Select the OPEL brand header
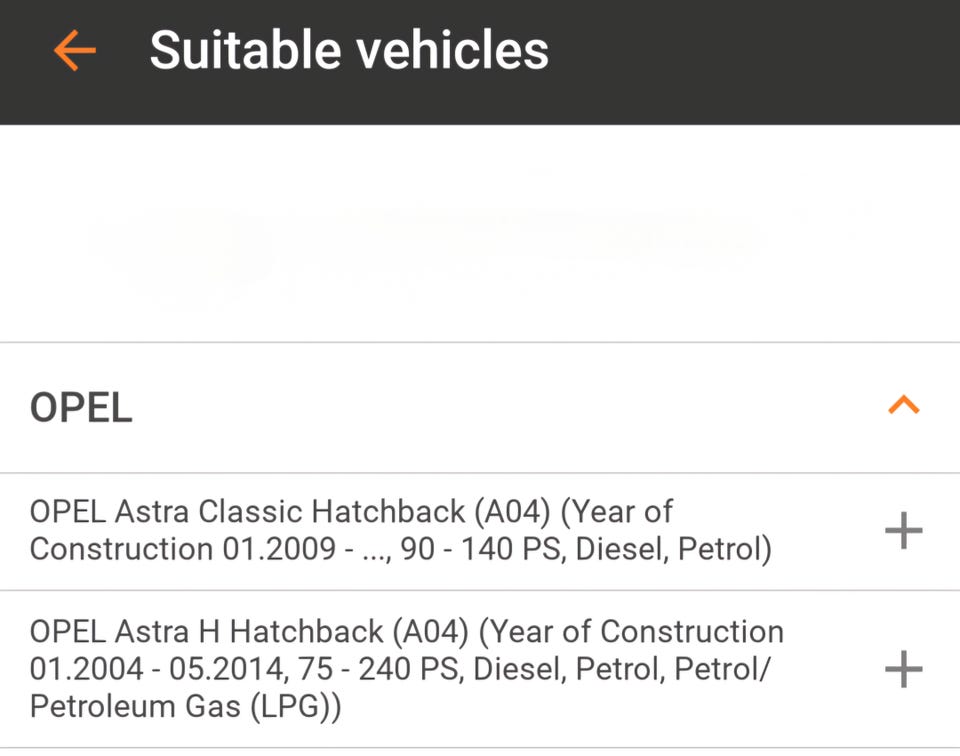The width and height of the screenshot is (960, 756). 82,408
